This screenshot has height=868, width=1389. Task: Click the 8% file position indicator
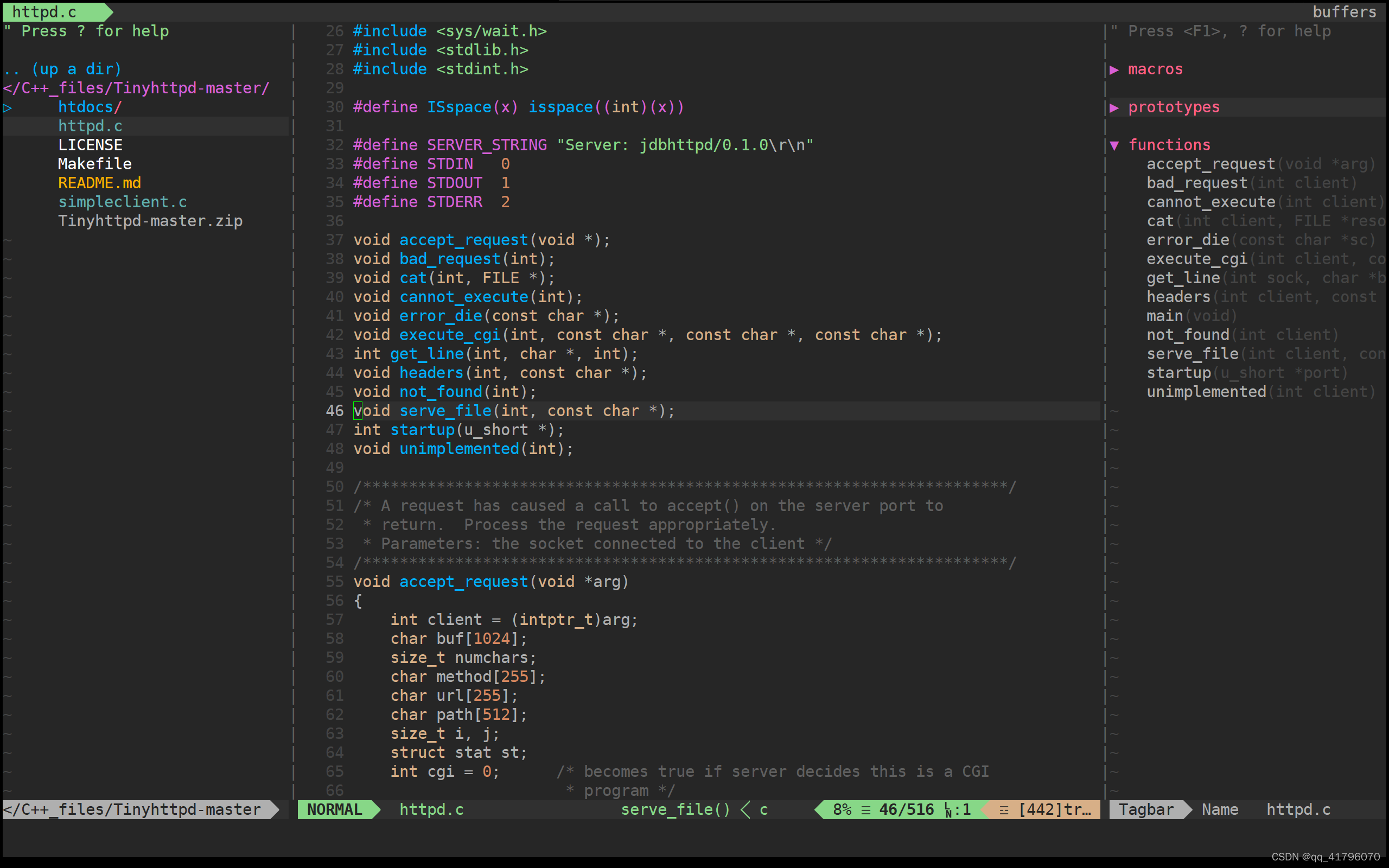842,809
